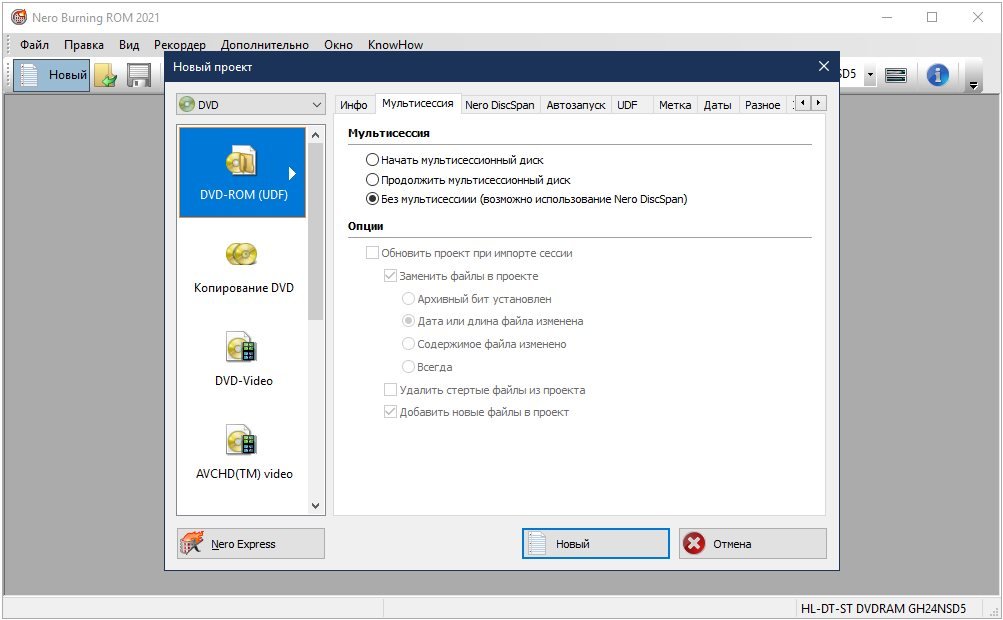Open the toolbar overflow options arrow
This screenshot has height=620, width=1003.
click(974, 85)
